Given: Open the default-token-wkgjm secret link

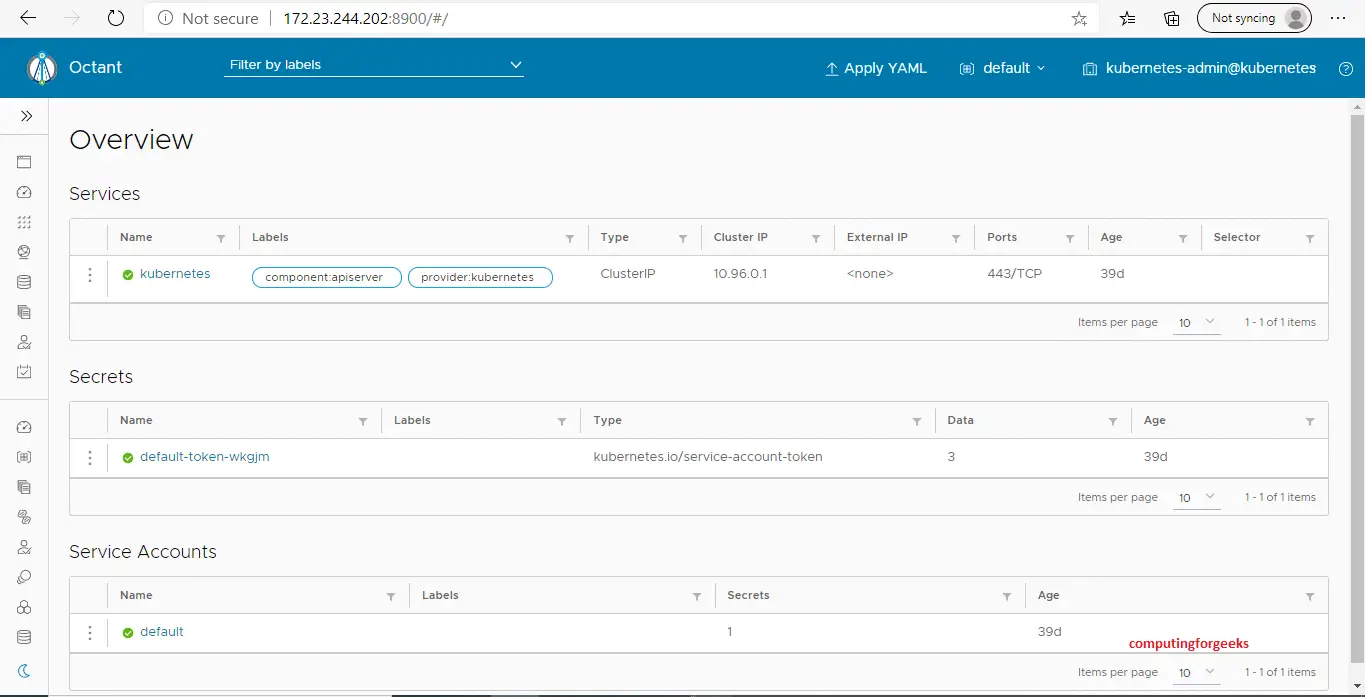Looking at the screenshot, I should (204, 456).
